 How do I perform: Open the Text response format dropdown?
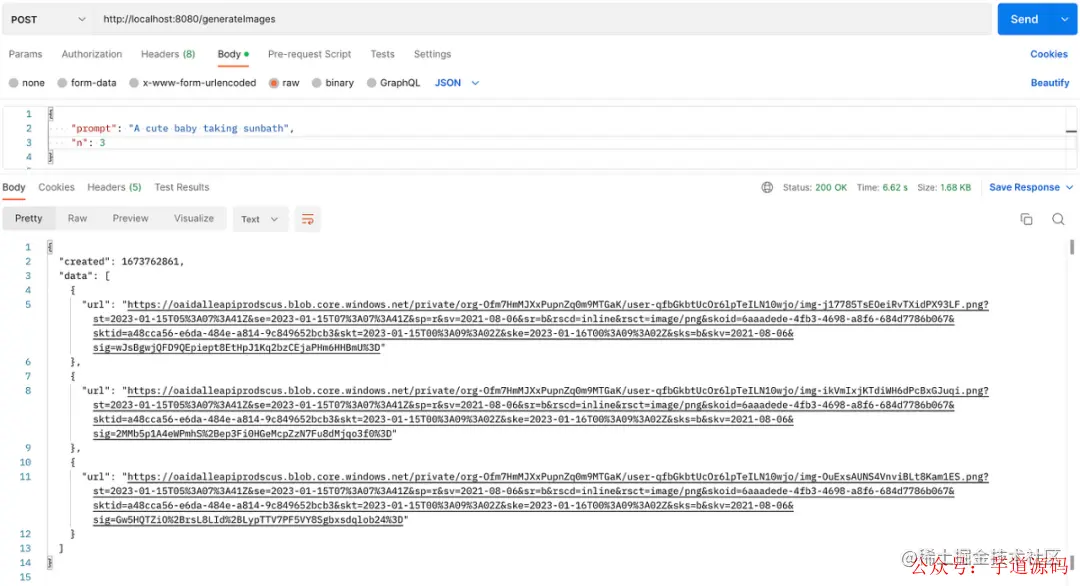[260, 219]
